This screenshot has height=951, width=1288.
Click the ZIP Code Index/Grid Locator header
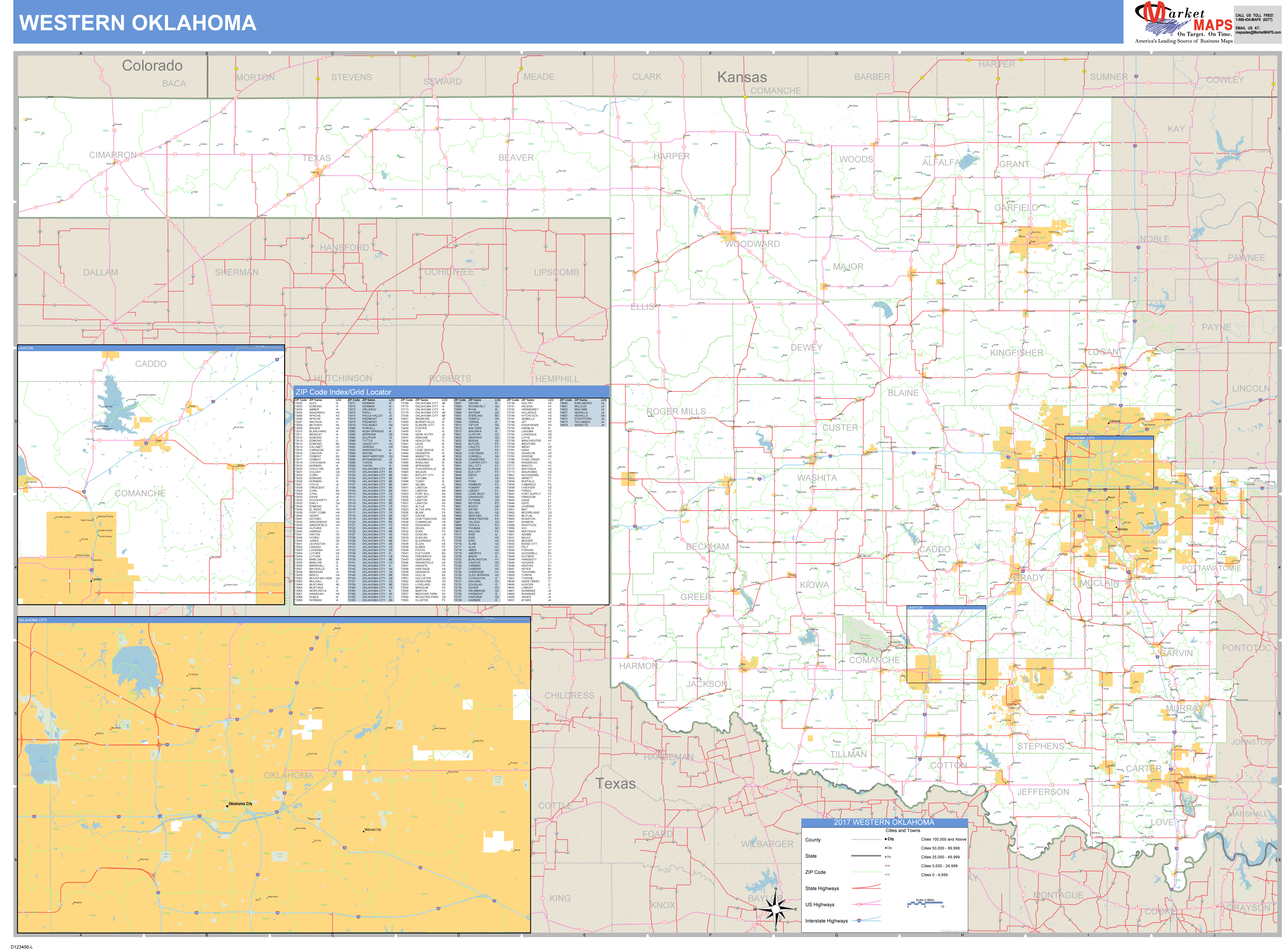344,392
